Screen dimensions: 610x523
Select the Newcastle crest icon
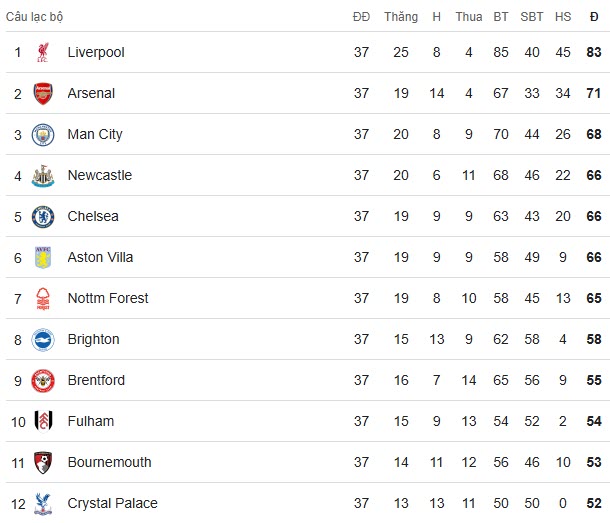coord(43,176)
